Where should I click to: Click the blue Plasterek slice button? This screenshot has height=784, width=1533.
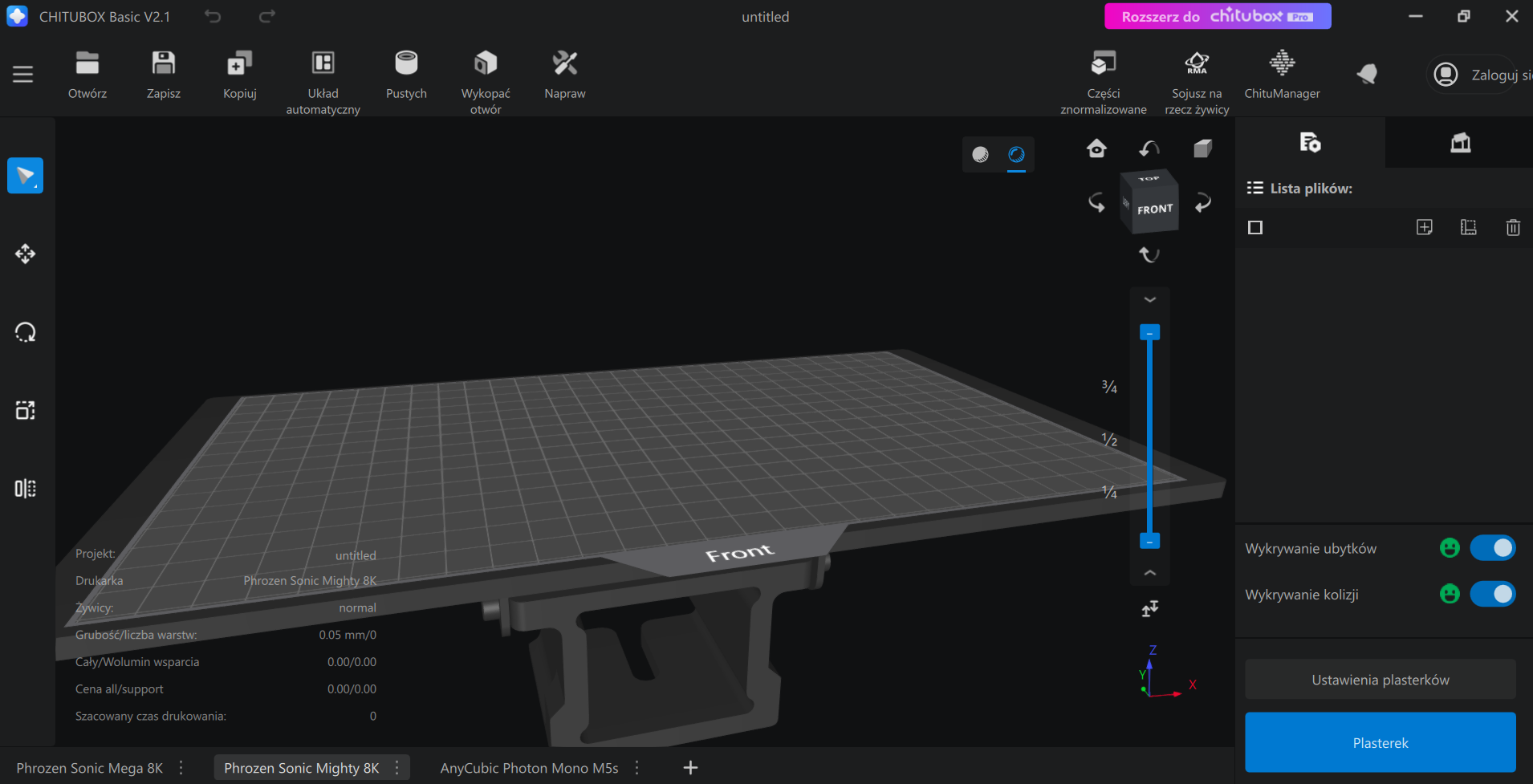coord(1380,743)
